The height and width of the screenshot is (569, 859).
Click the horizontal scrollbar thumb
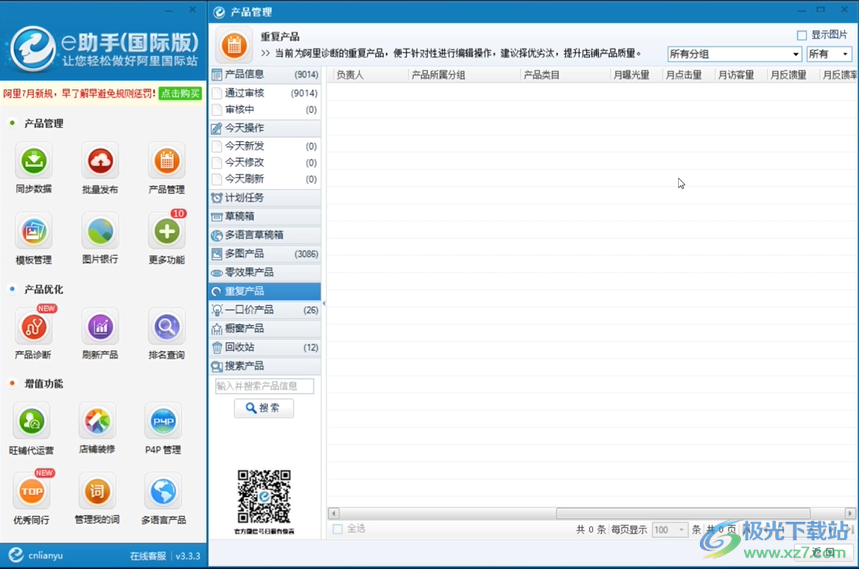pyautogui.click(x=683, y=514)
